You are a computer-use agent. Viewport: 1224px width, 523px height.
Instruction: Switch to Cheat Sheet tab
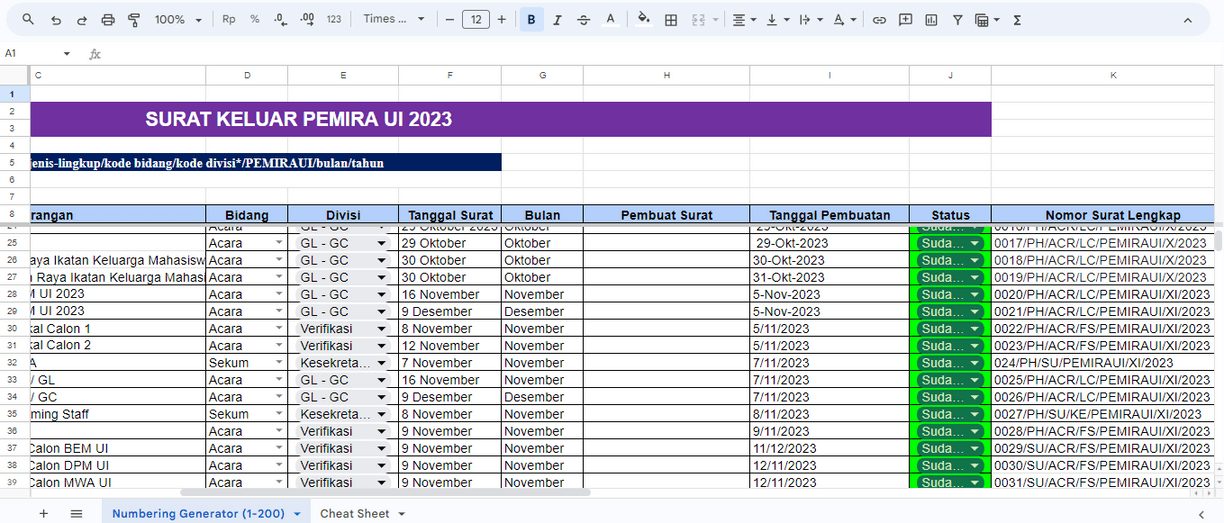pyautogui.click(x=354, y=513)
